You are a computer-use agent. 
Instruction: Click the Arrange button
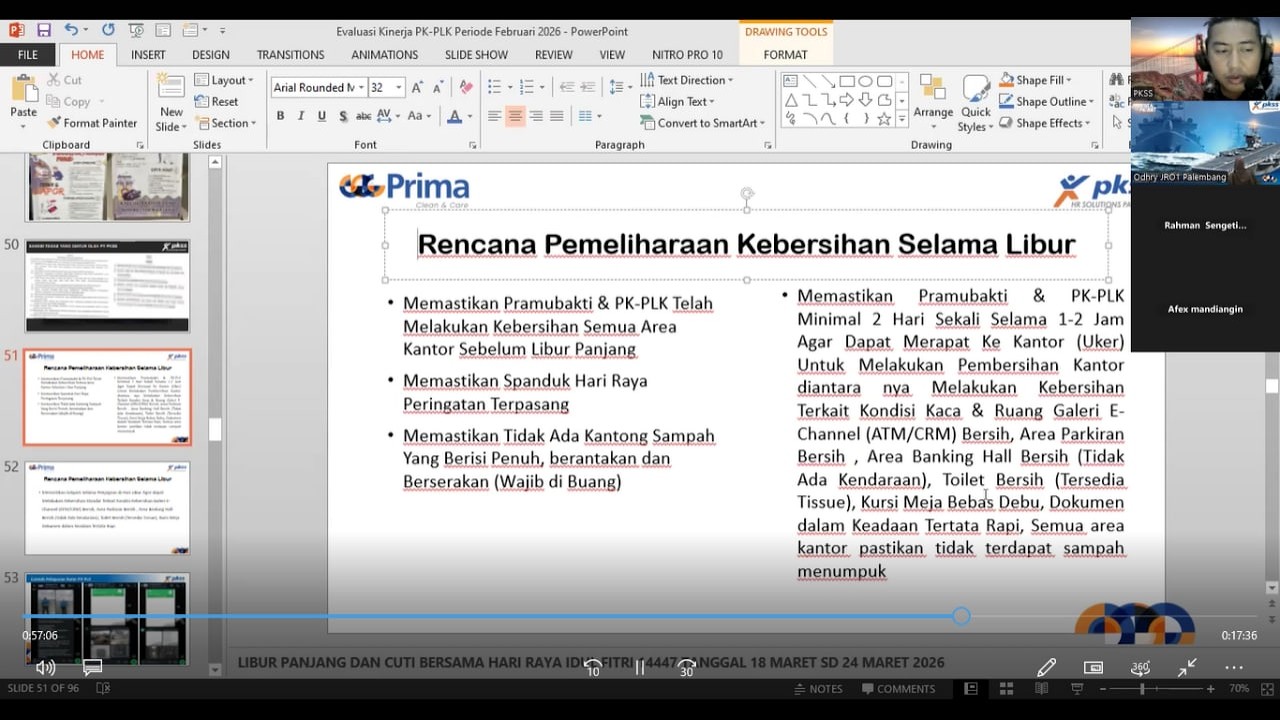click(933, 101)
